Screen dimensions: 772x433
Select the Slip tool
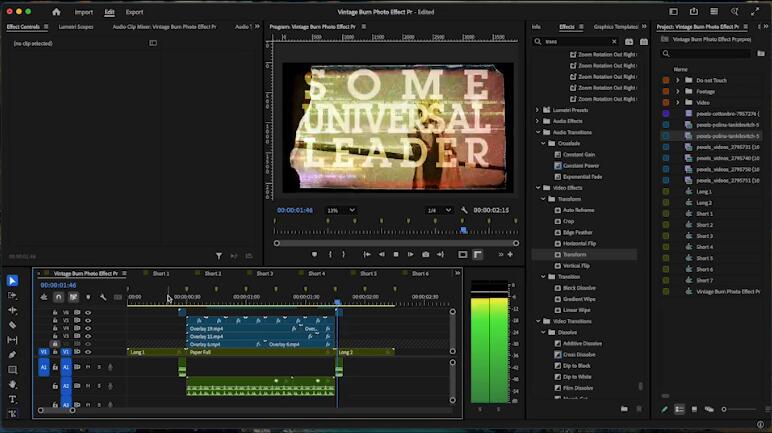click(13, 340)
